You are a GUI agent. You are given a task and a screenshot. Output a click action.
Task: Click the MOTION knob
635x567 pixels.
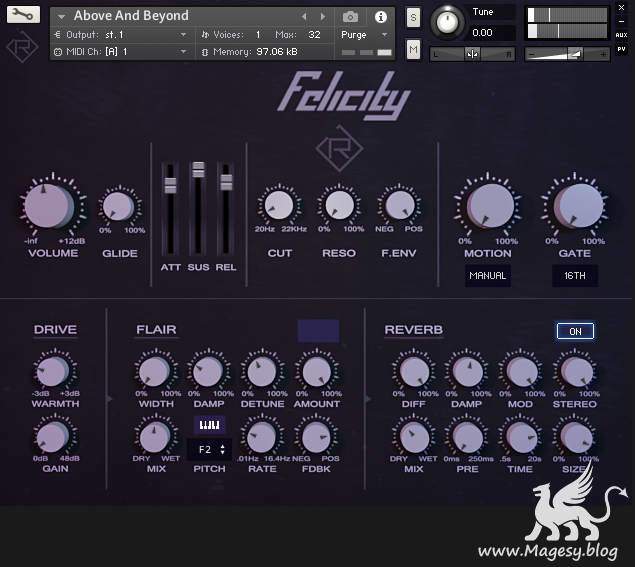point(490,206)
